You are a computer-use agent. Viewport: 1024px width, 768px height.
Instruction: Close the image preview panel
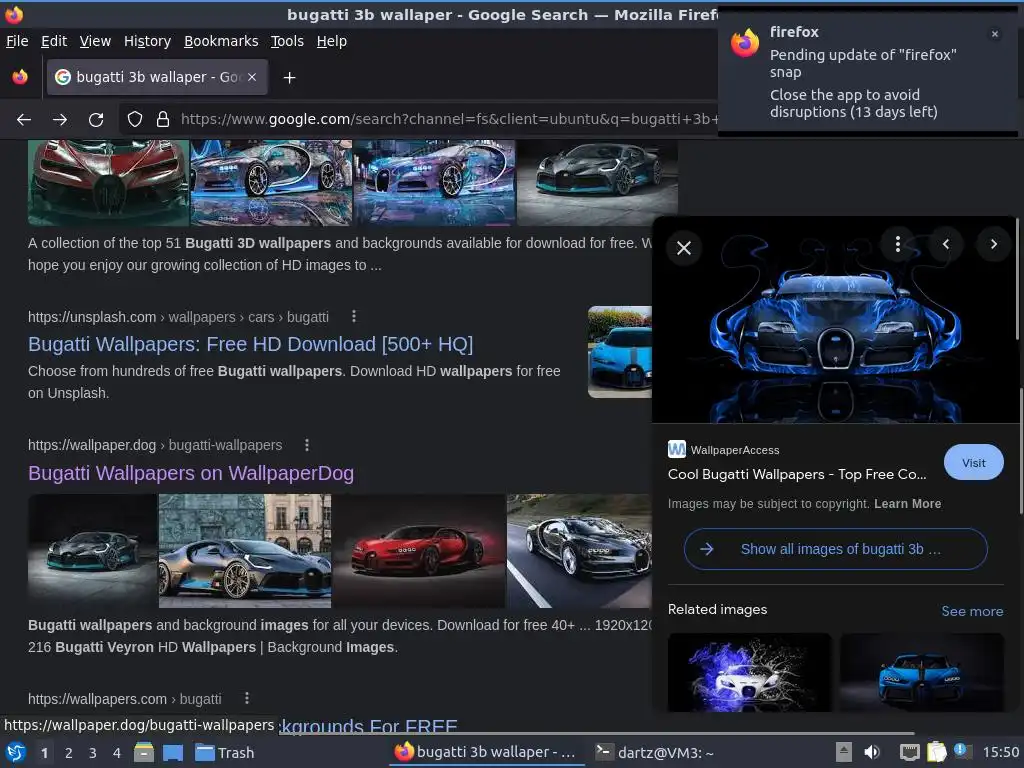[x=684, y=248]
